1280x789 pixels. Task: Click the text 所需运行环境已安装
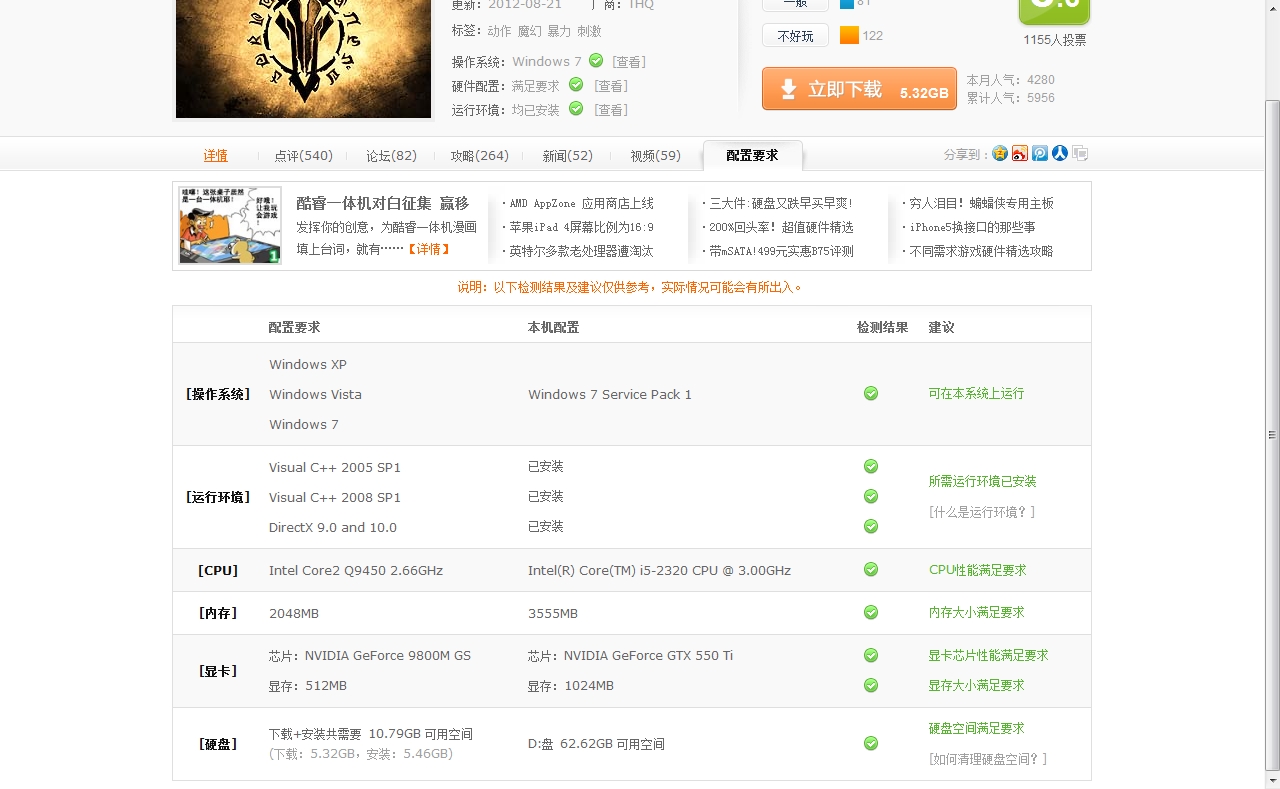tap(982, 482)
